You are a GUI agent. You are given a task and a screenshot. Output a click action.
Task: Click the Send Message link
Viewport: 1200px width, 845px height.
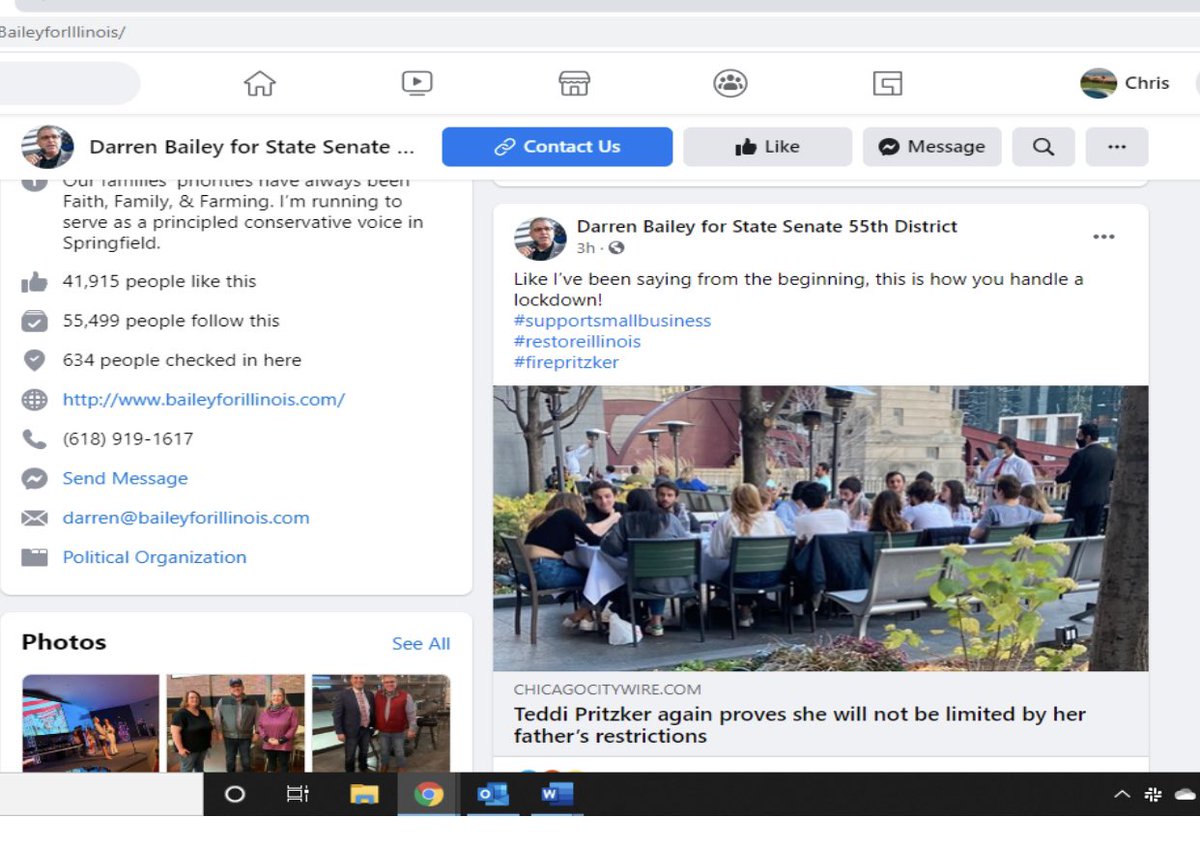pyautogui.click(x=125, y=478)
